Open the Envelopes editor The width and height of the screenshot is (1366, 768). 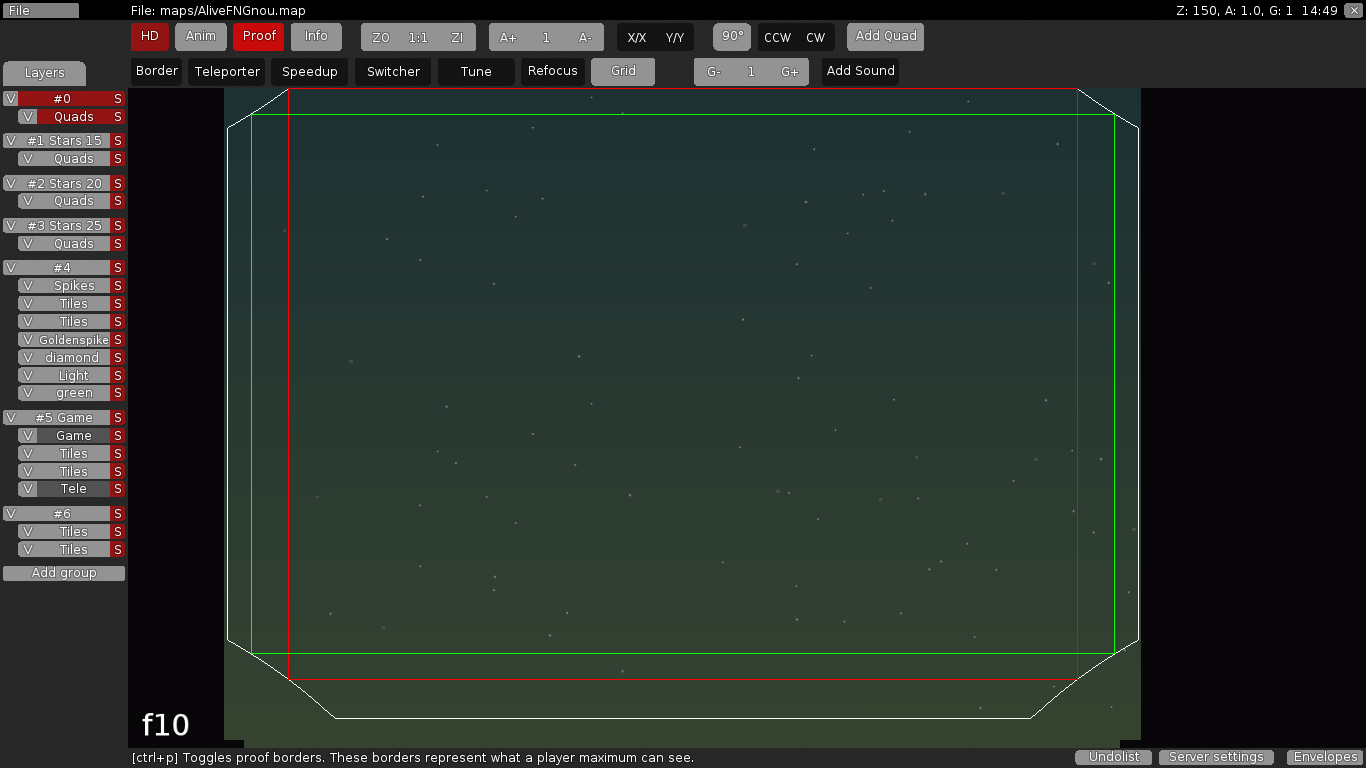[1324, 757]
